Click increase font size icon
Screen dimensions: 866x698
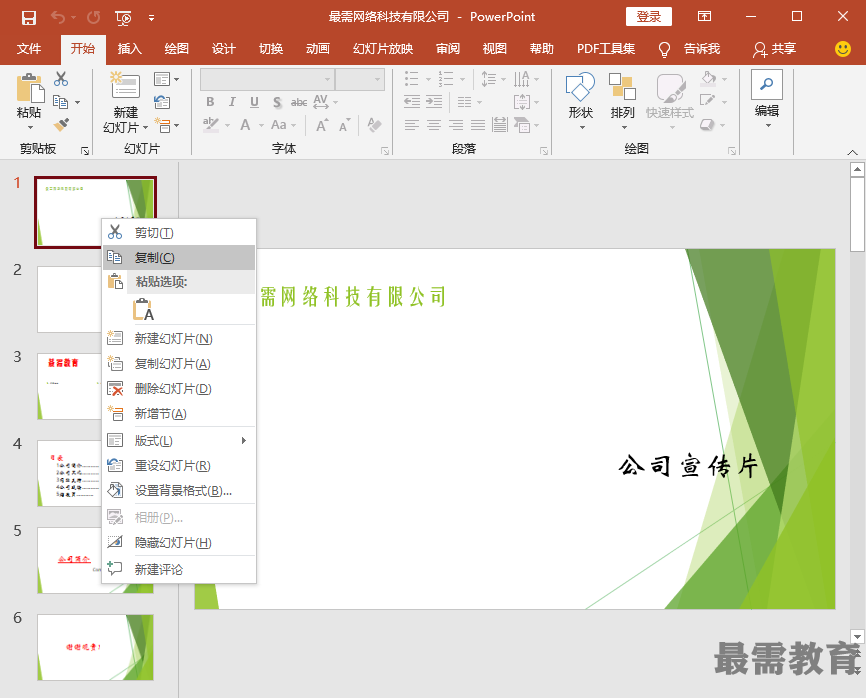tap(321, 125)
